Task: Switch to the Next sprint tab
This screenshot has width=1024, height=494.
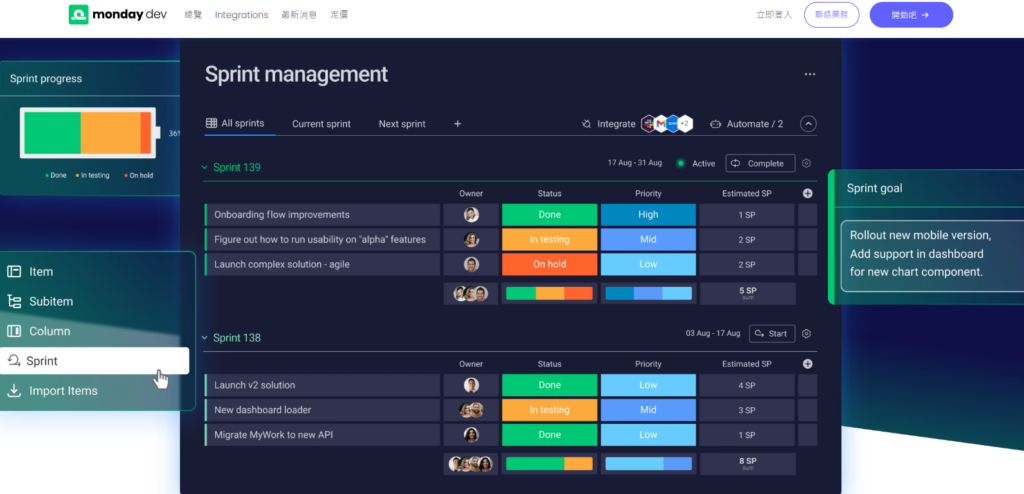Action: (x=402, y=124)
